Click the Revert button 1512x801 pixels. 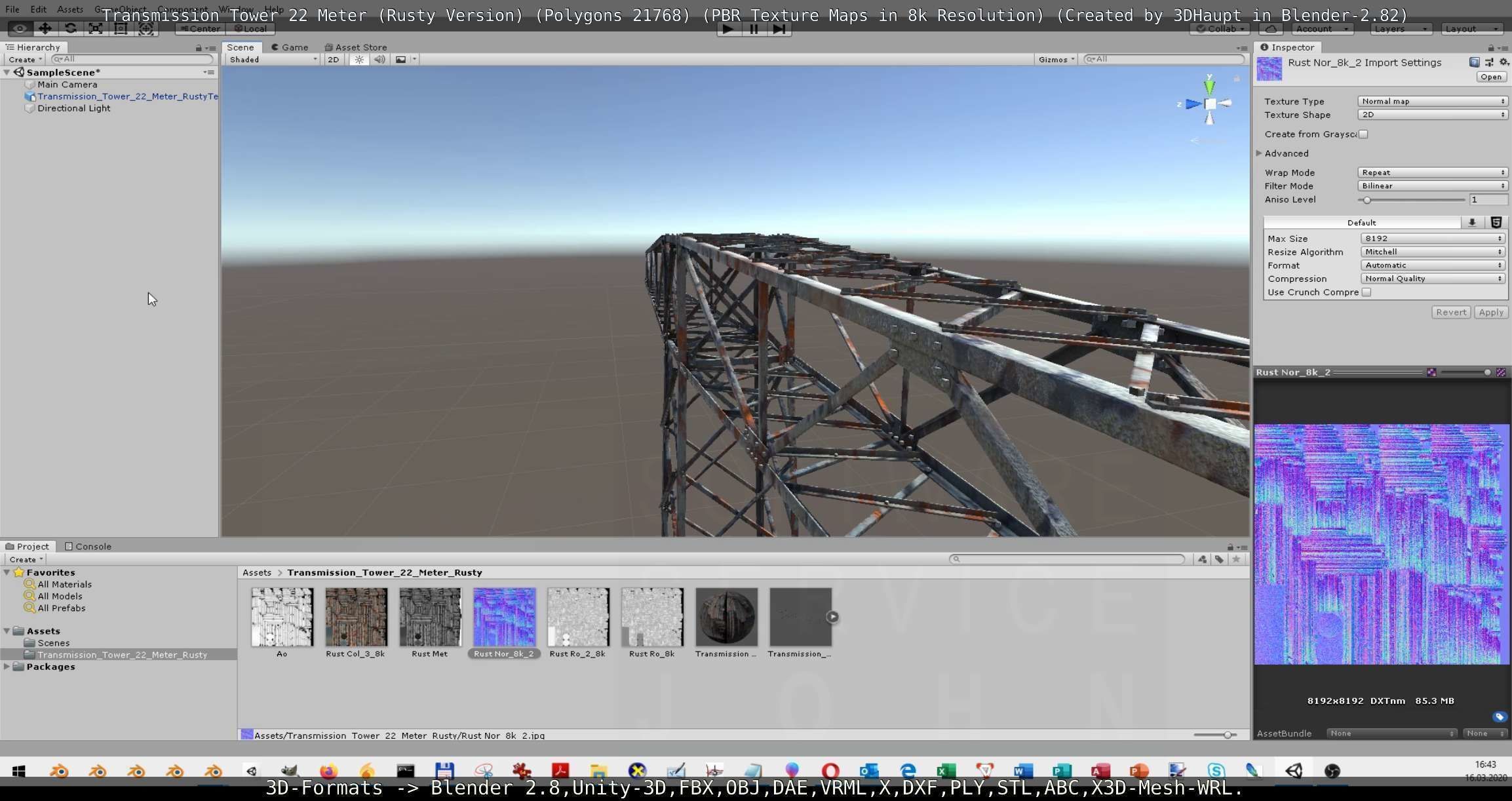[1451, 313]
